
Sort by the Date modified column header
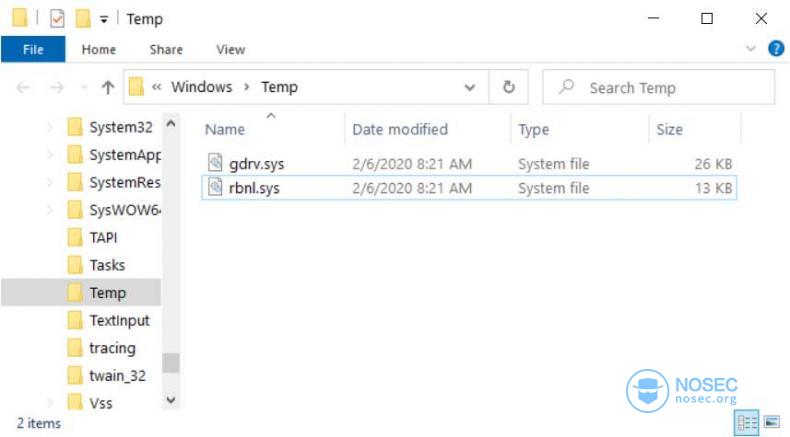click(400, 130)
